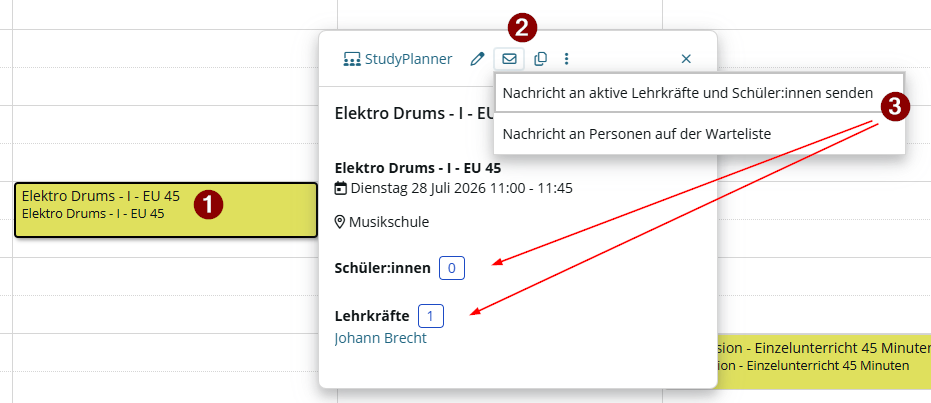Select Nachricht an aktive Lehrkräfte und Schüler:innen senden
Image resolution: width=931 pixels, height=403 pixels.
point(688,93)
